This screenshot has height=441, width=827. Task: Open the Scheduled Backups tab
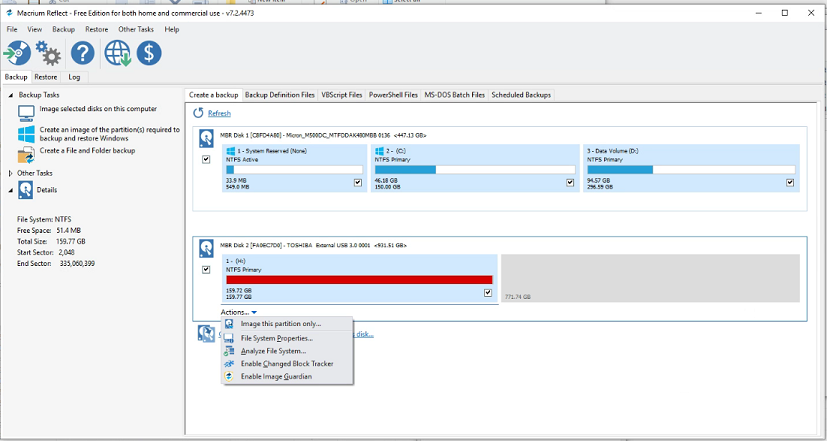[x=521, y=95]
